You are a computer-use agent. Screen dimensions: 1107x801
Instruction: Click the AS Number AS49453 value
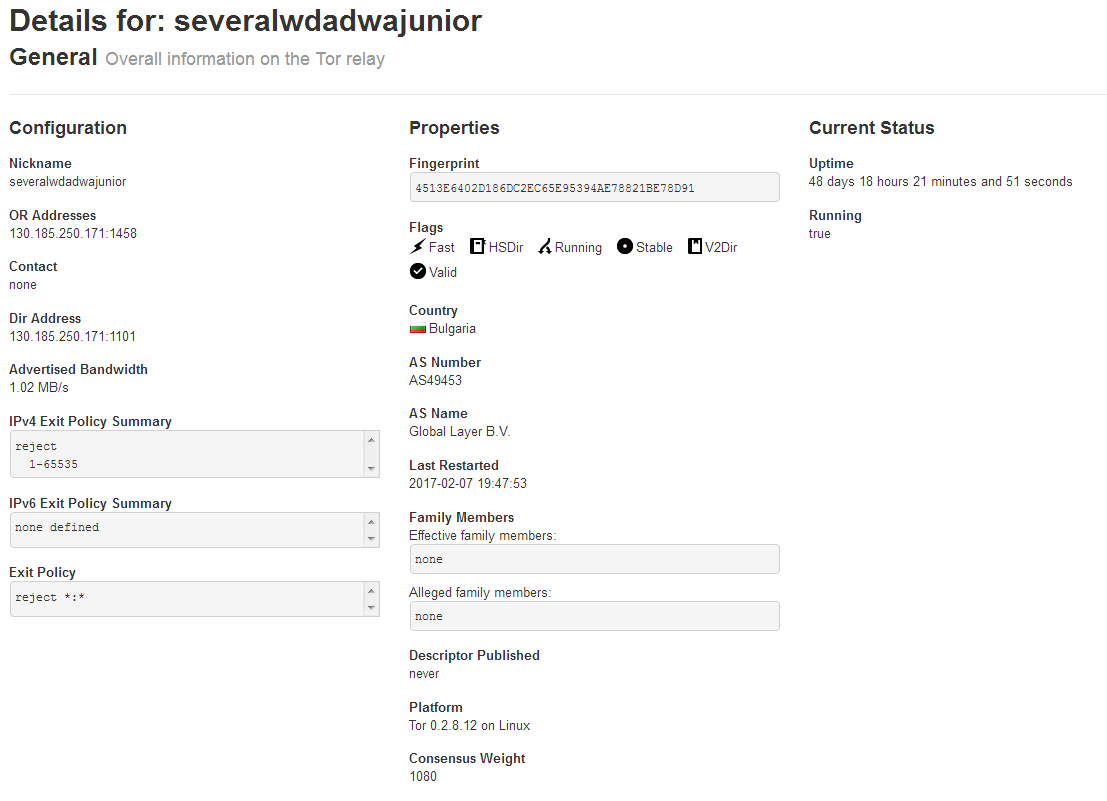(x=435, y=381)
